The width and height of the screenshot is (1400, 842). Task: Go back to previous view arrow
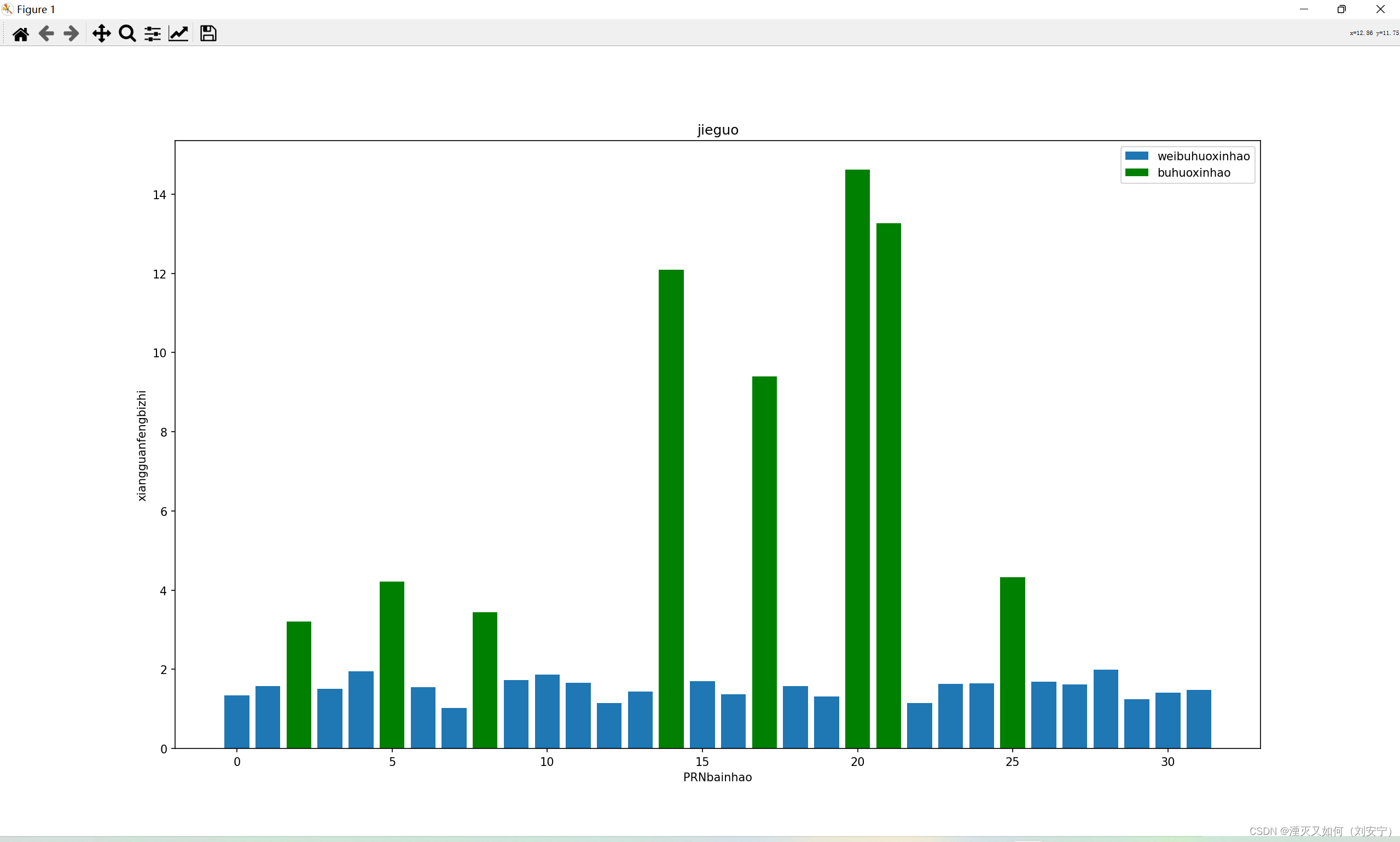[46, 34]
